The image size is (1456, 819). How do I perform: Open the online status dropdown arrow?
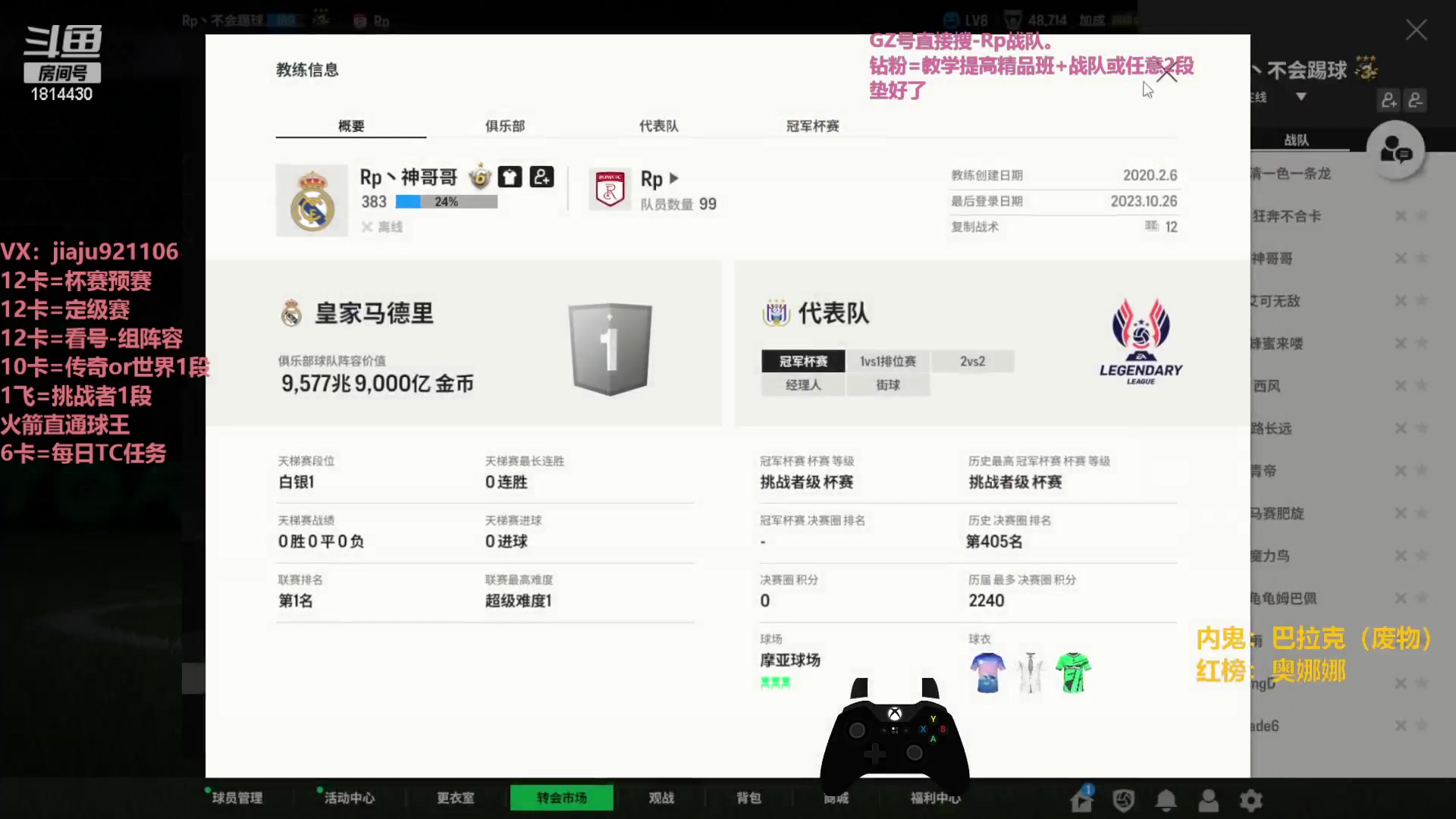1300,97
